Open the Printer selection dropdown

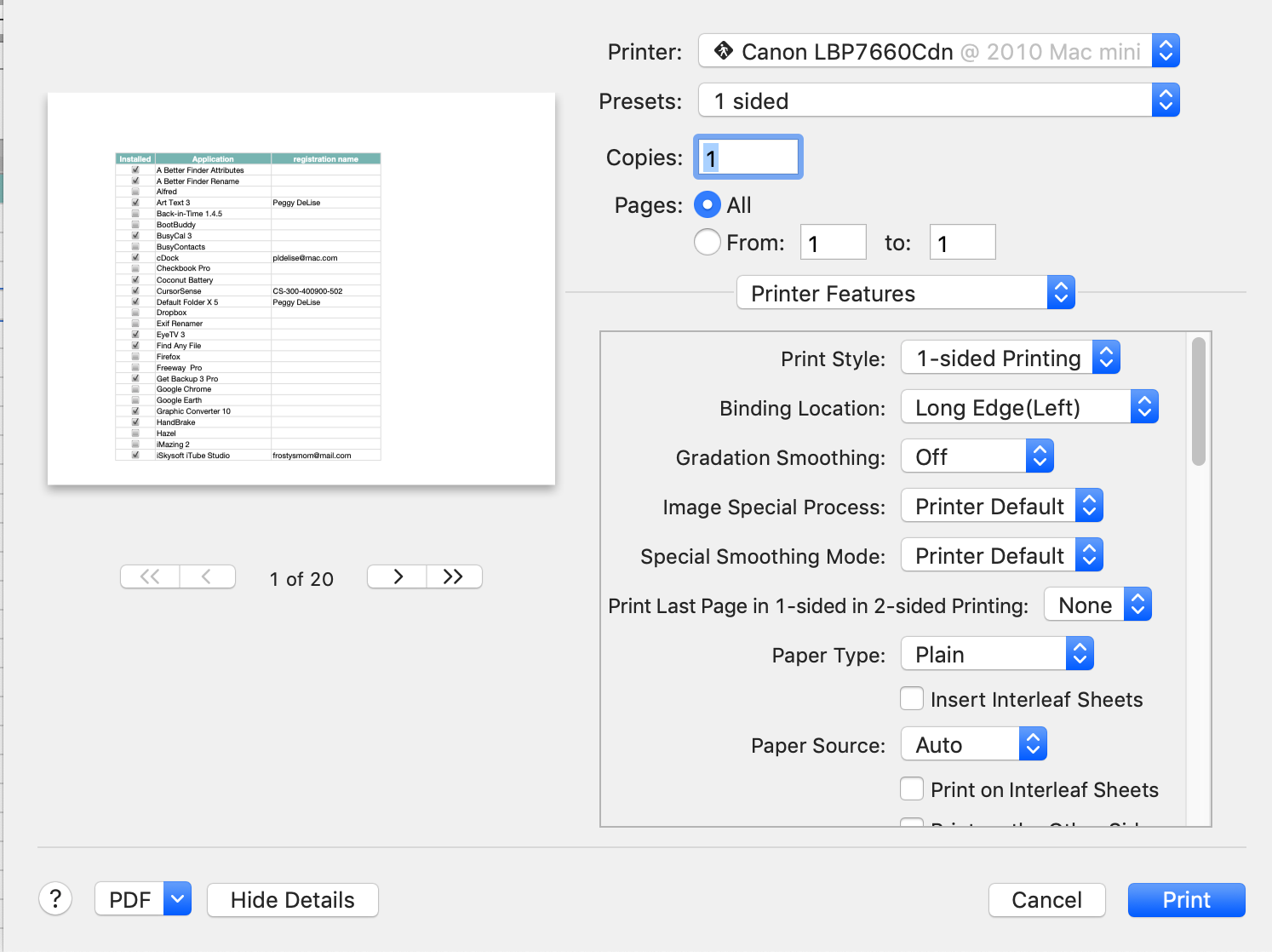[x=938, y=51]
